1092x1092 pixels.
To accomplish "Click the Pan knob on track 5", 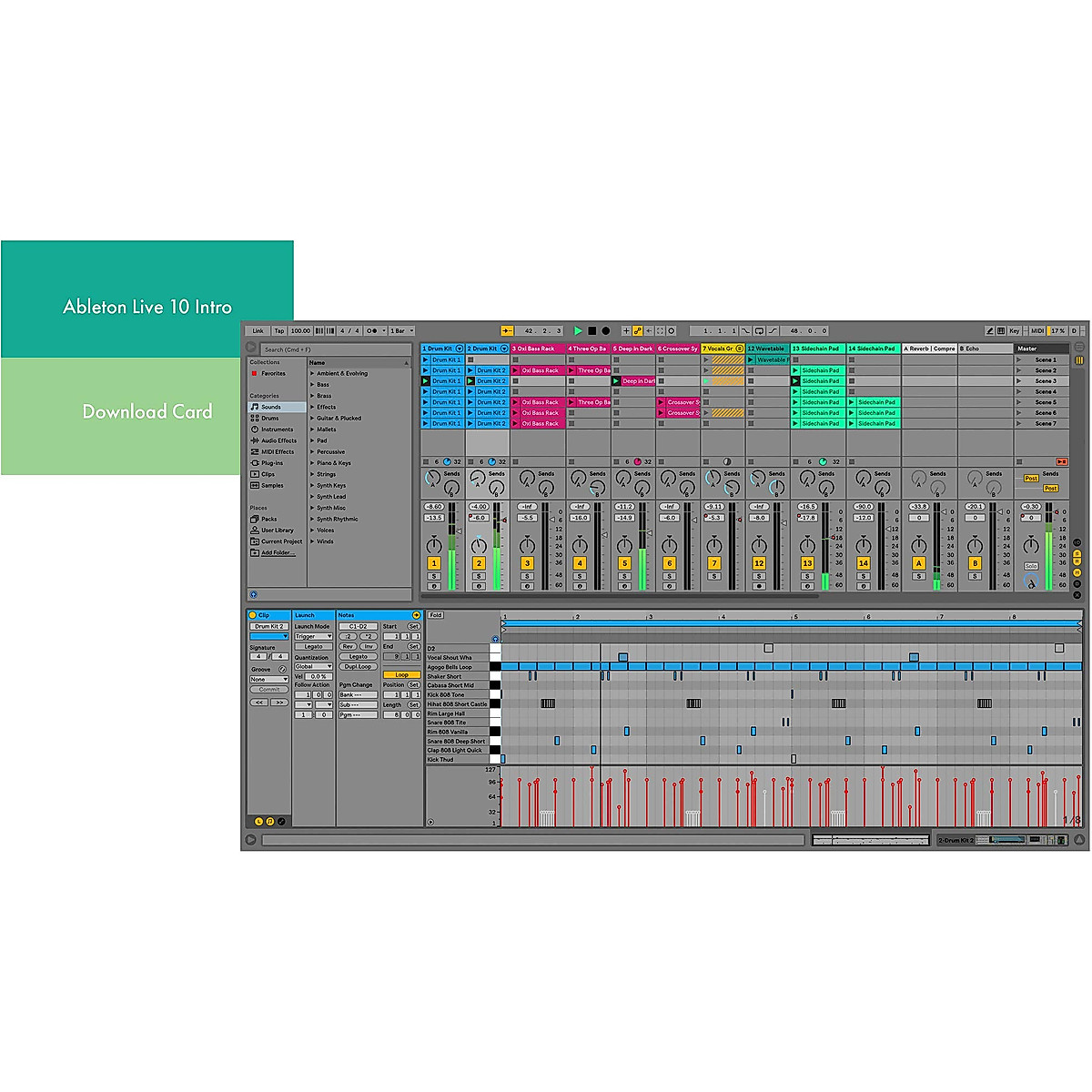I will [624, 545].
